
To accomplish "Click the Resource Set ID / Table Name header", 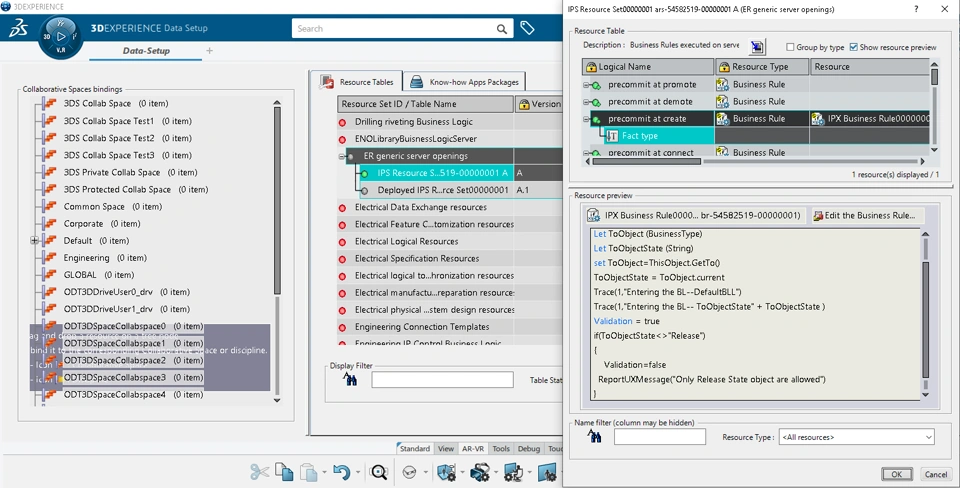I will click(426, 104).
